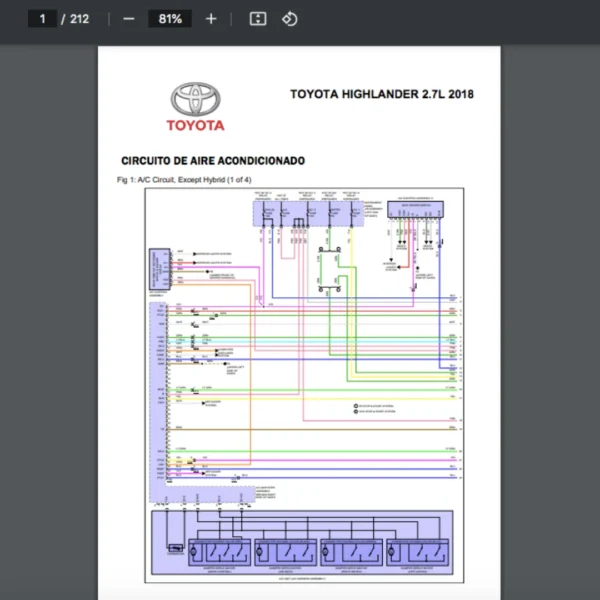Click the top-right connector block in the diagram
The width and height of the screenshot is (600, 600).
[x=414, y=209]
